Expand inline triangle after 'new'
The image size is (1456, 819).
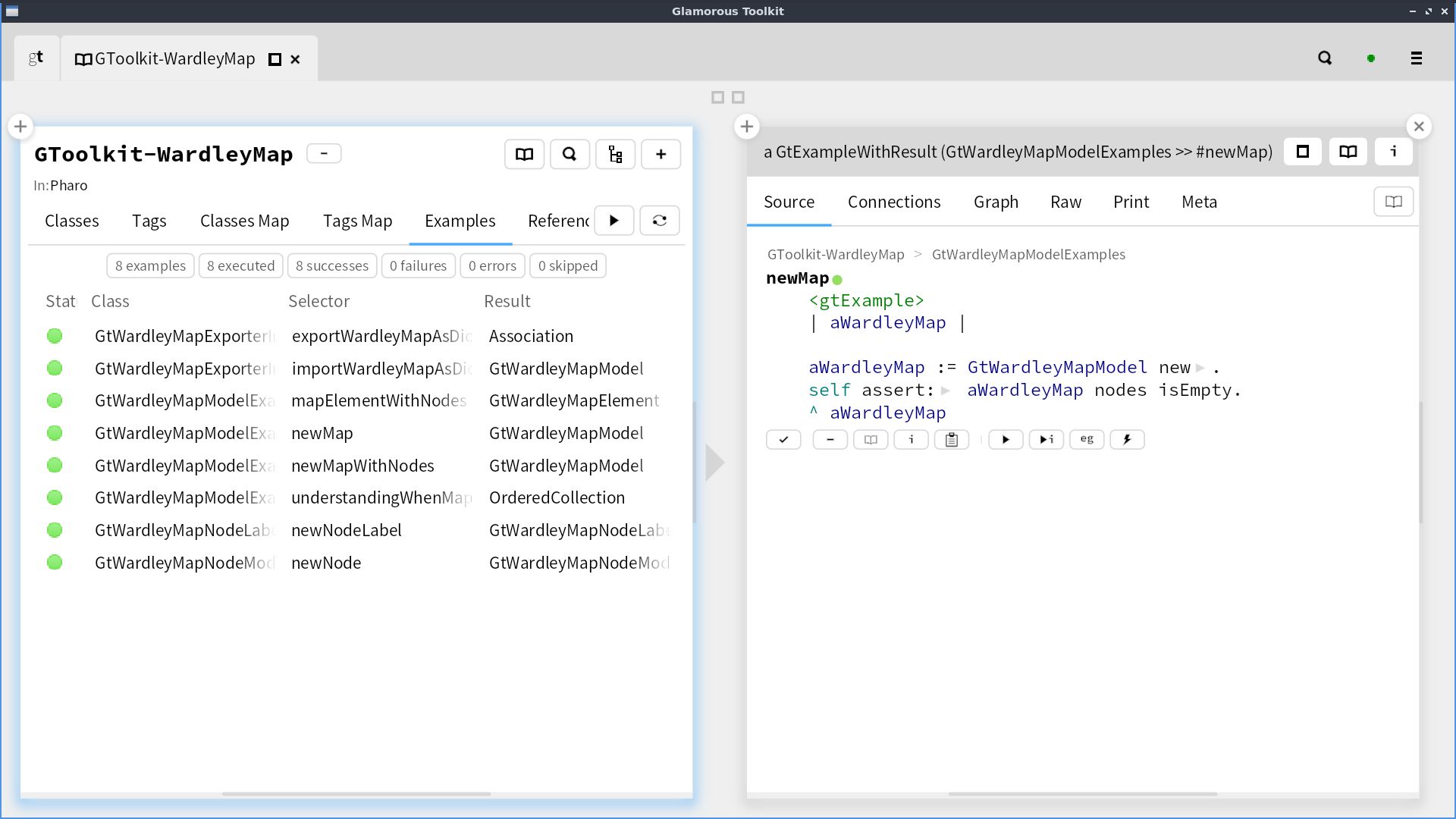(1200, 369)
